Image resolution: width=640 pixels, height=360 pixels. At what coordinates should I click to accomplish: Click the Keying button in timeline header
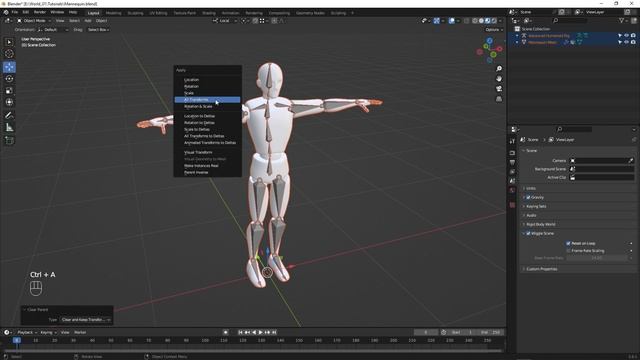[x=48, y=332]
